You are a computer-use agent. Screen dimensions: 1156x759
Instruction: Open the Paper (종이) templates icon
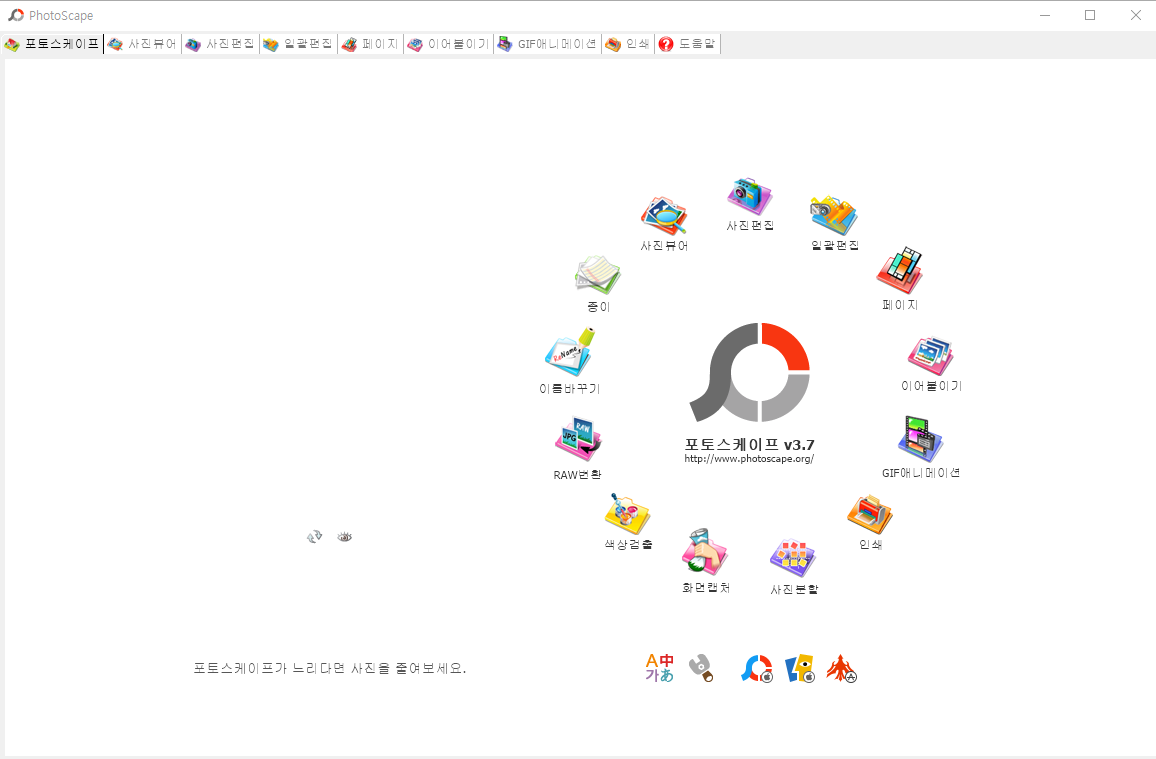597,277
